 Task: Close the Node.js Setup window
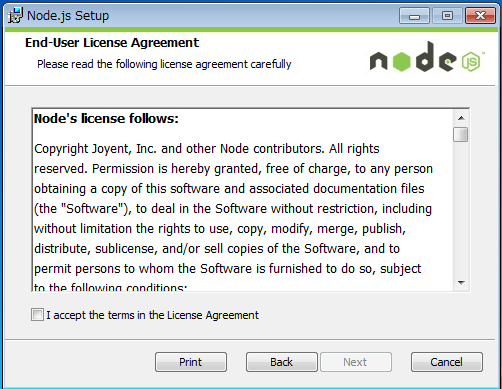point(480,16)
